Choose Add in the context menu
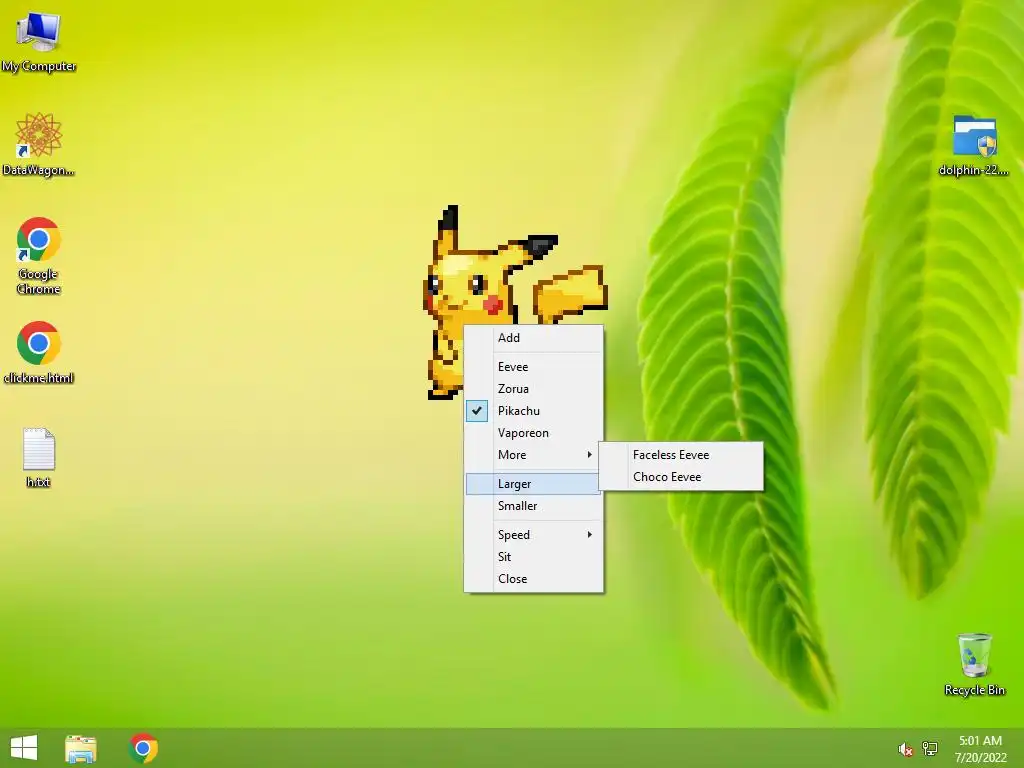1024x768 pixels. coord(534,338)
